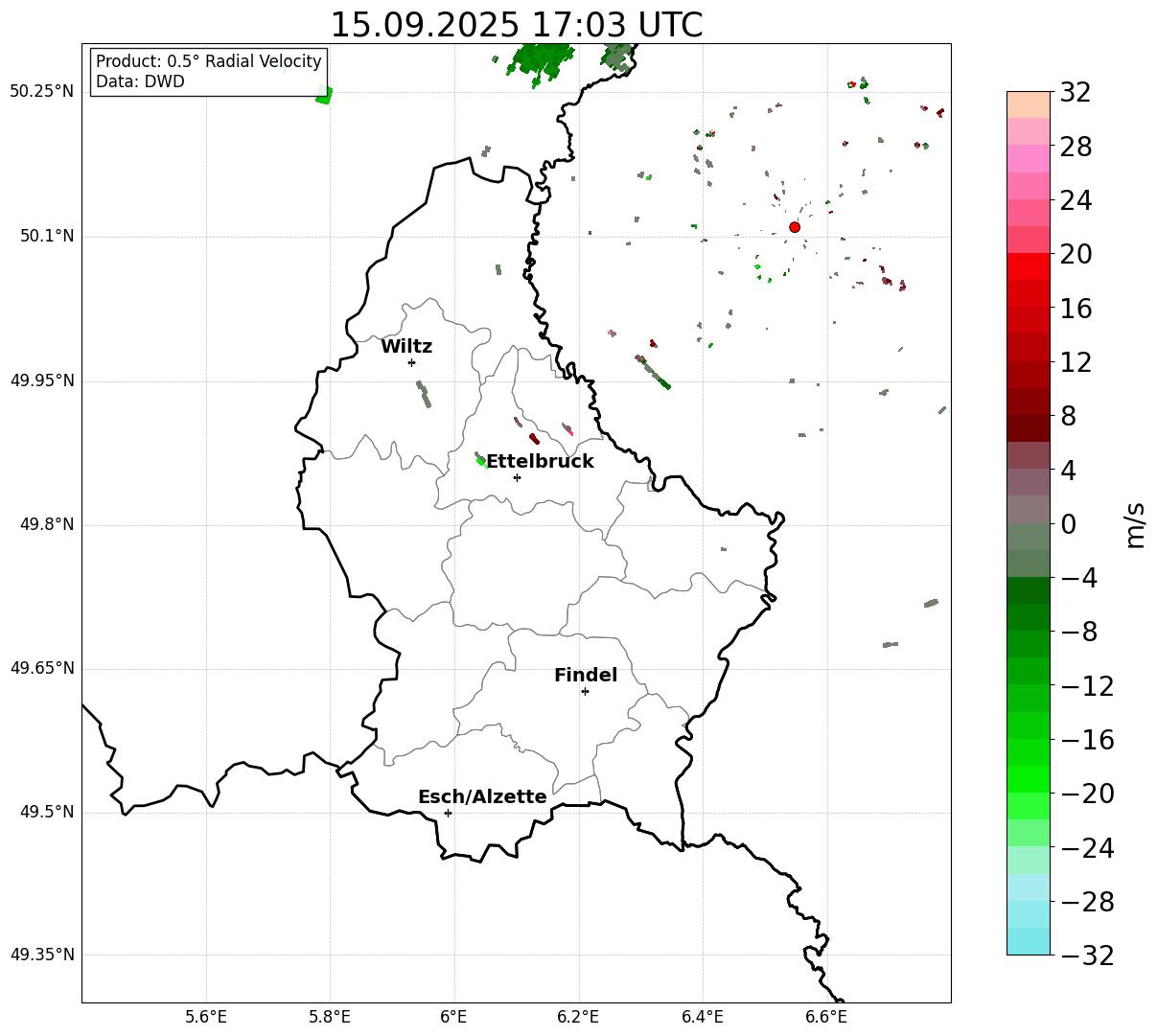Click the 49.35°N latitude label
The image size is (1157, 1036).
pos(42,955)
